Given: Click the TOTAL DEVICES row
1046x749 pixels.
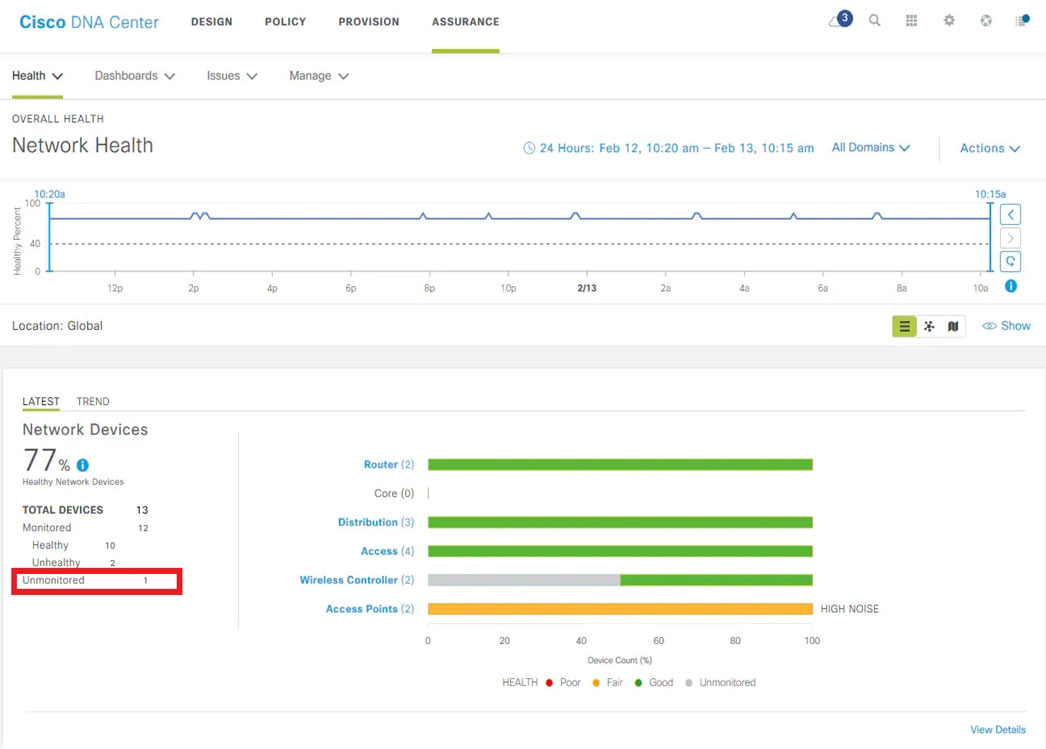Looking at the screenshot, I should (85, 510).
